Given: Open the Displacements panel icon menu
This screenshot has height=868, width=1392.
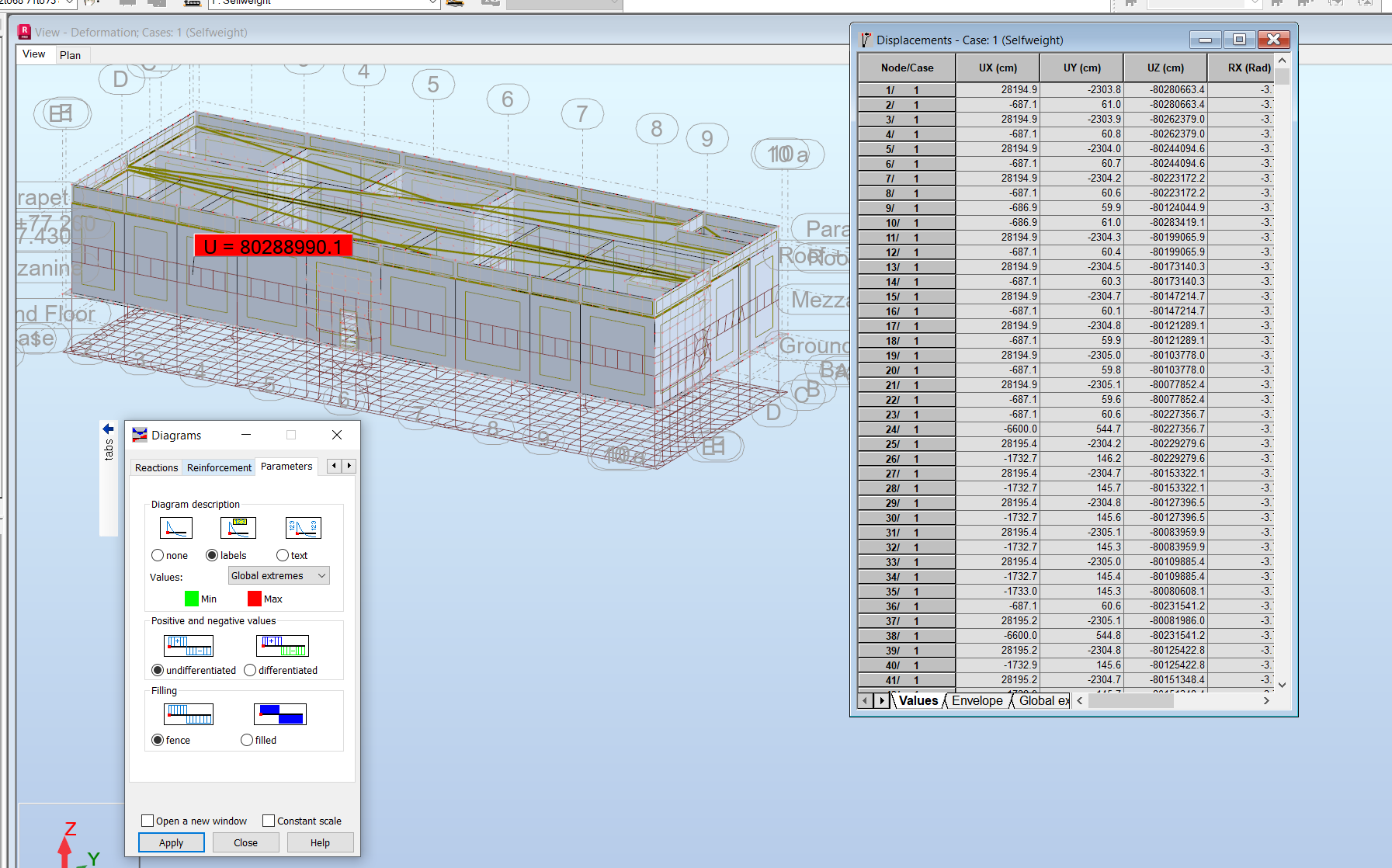Looking at the screenshot, I should [x=864, y=40].
